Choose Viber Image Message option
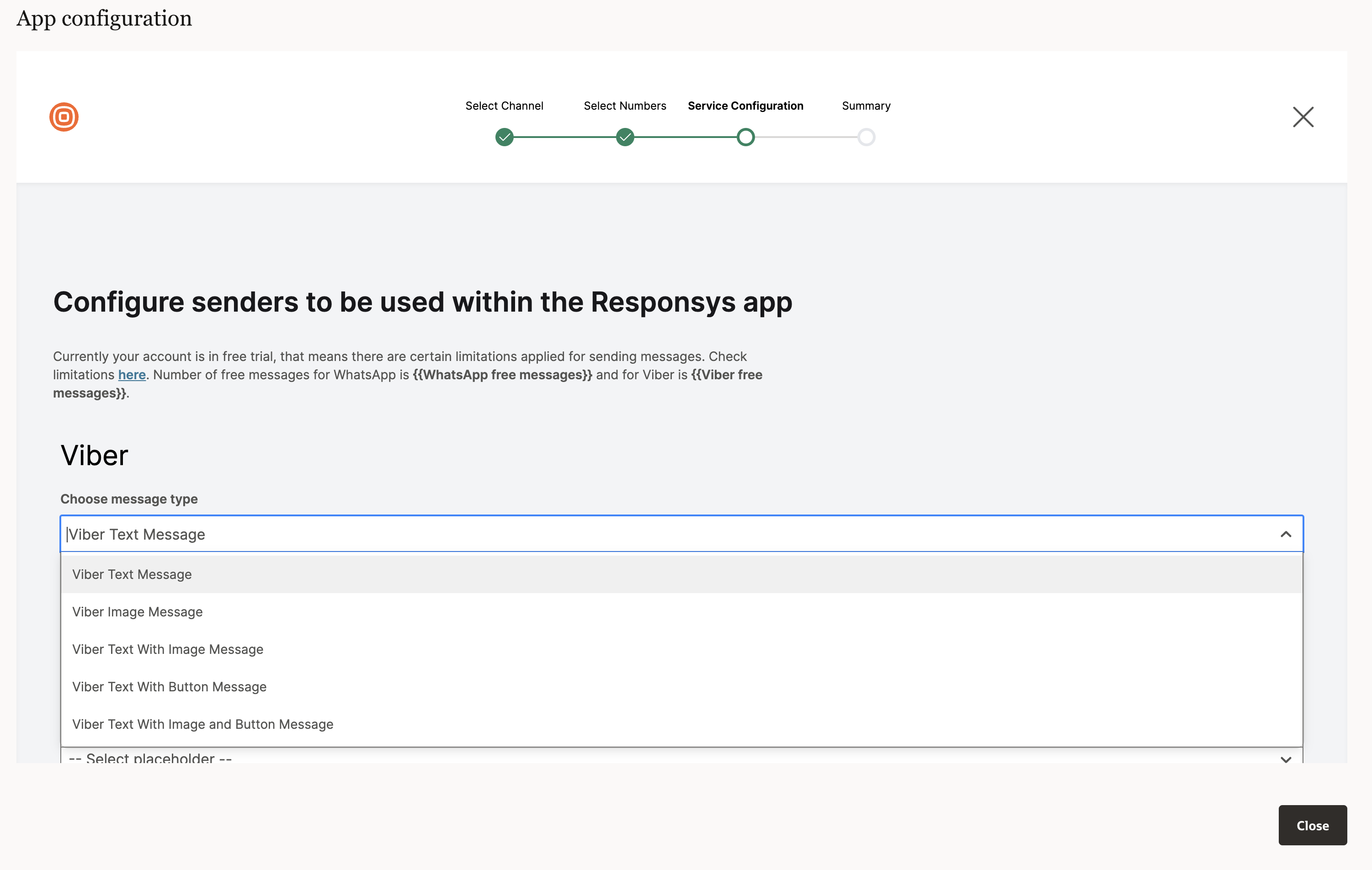Screen dimensions: 1372x870 click(137, 612)
